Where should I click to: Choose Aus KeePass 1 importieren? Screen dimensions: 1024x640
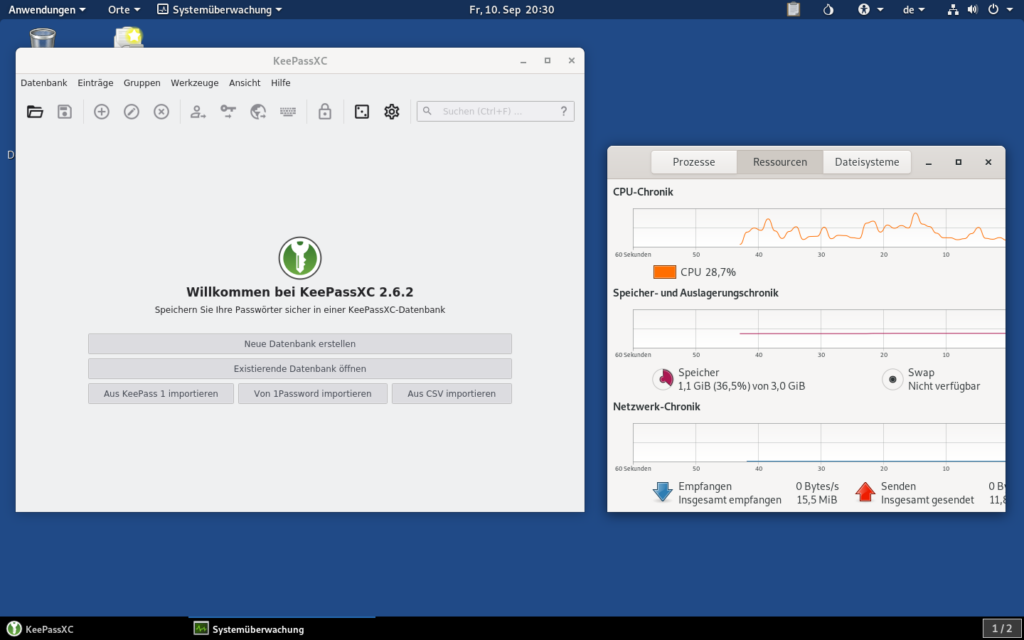click(x=161, y=394)
